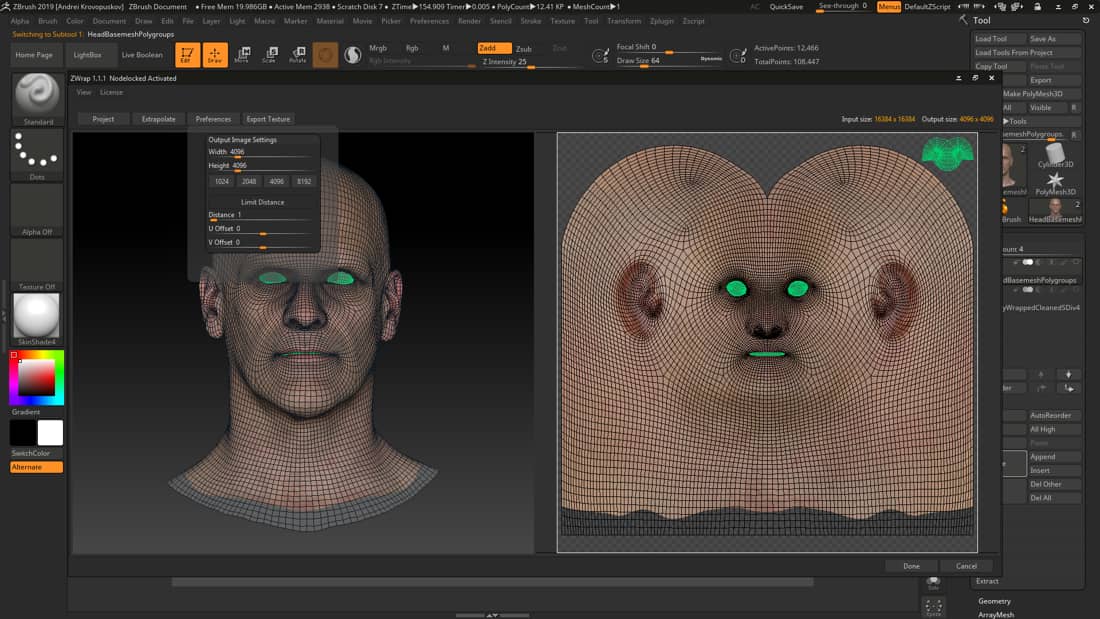
Task: Click Project button in ZWrap
Action: [x=103, y=119]
